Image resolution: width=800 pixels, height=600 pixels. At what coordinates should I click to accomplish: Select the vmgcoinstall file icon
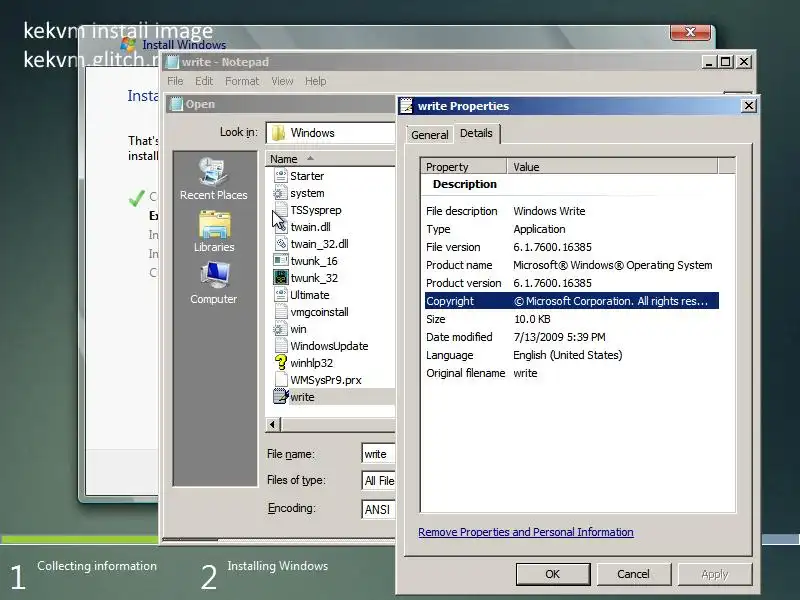(281, 312)
